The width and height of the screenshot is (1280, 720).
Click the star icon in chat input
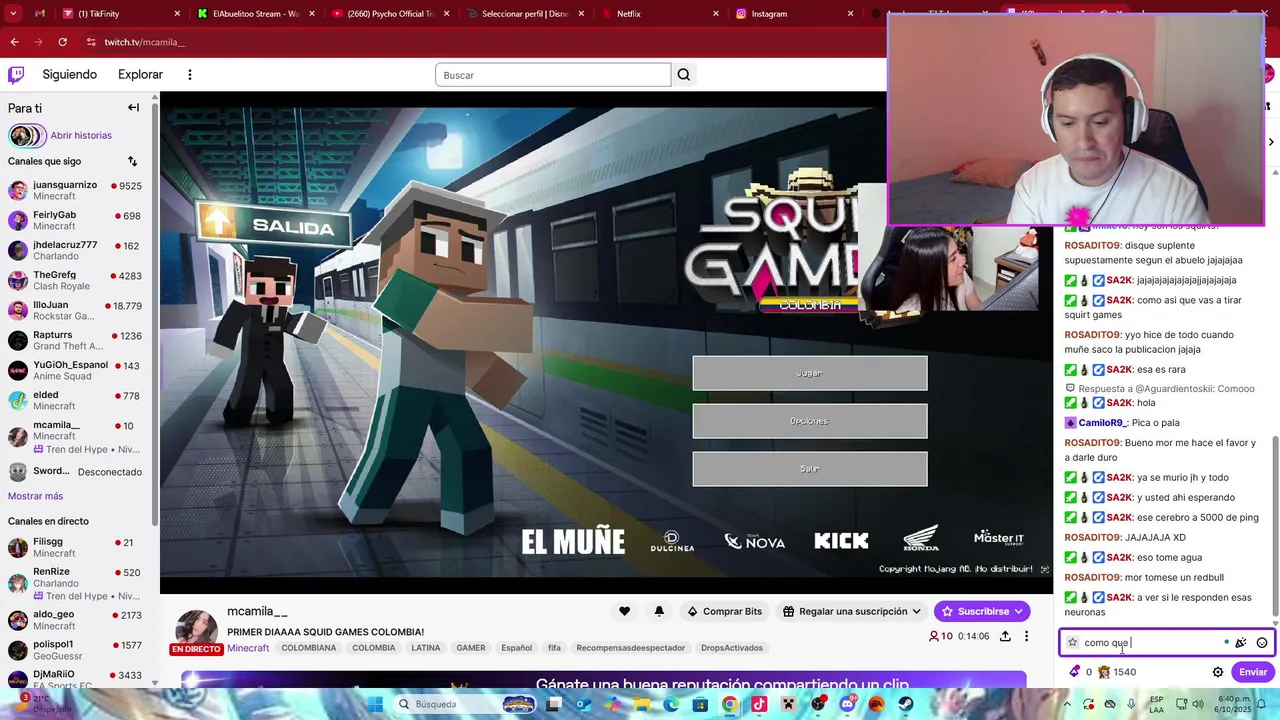coord(1073,643)
